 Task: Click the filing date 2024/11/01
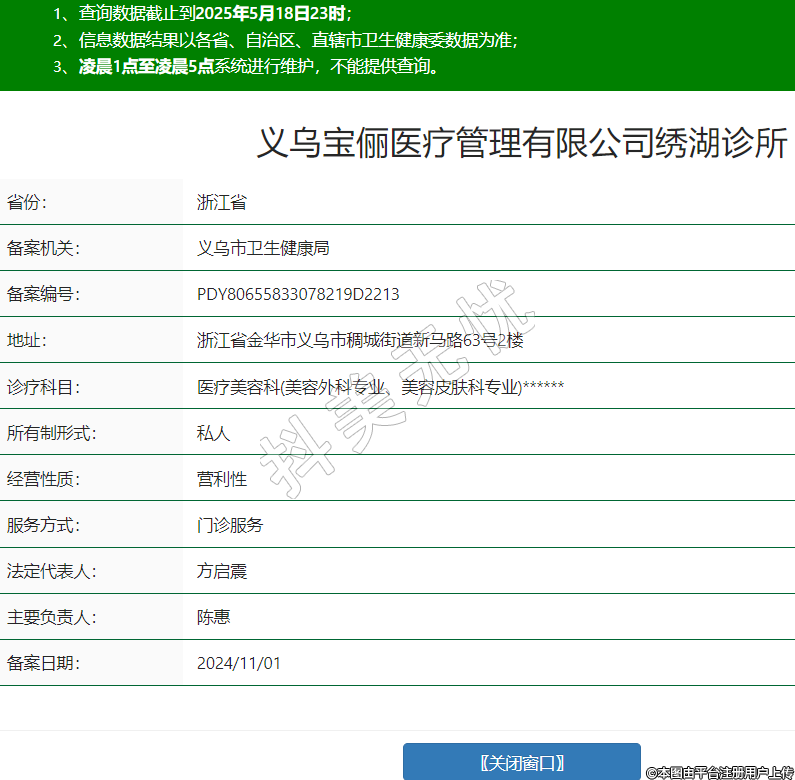239,663
